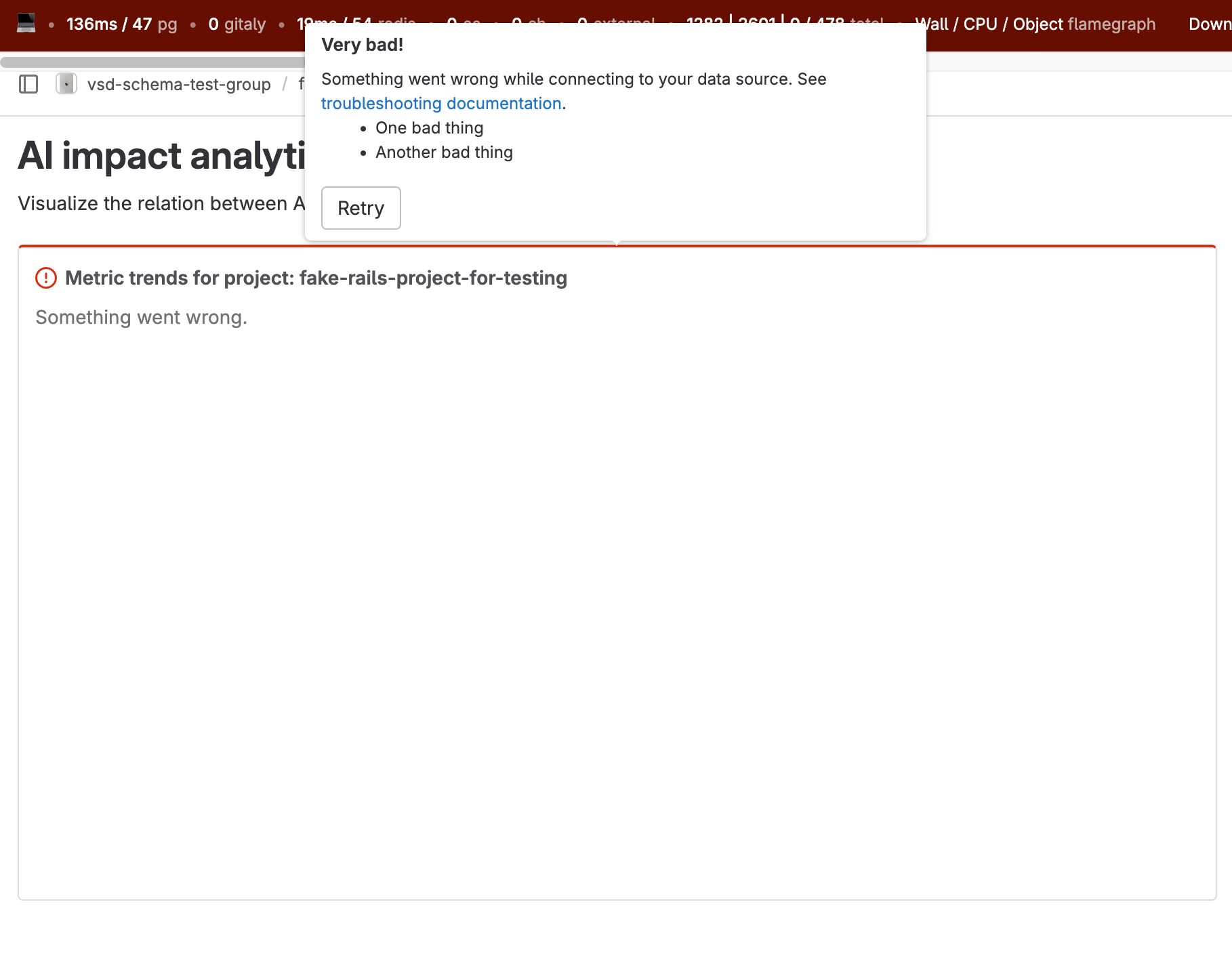Open the Wall flamegraph

pos(932,24)
